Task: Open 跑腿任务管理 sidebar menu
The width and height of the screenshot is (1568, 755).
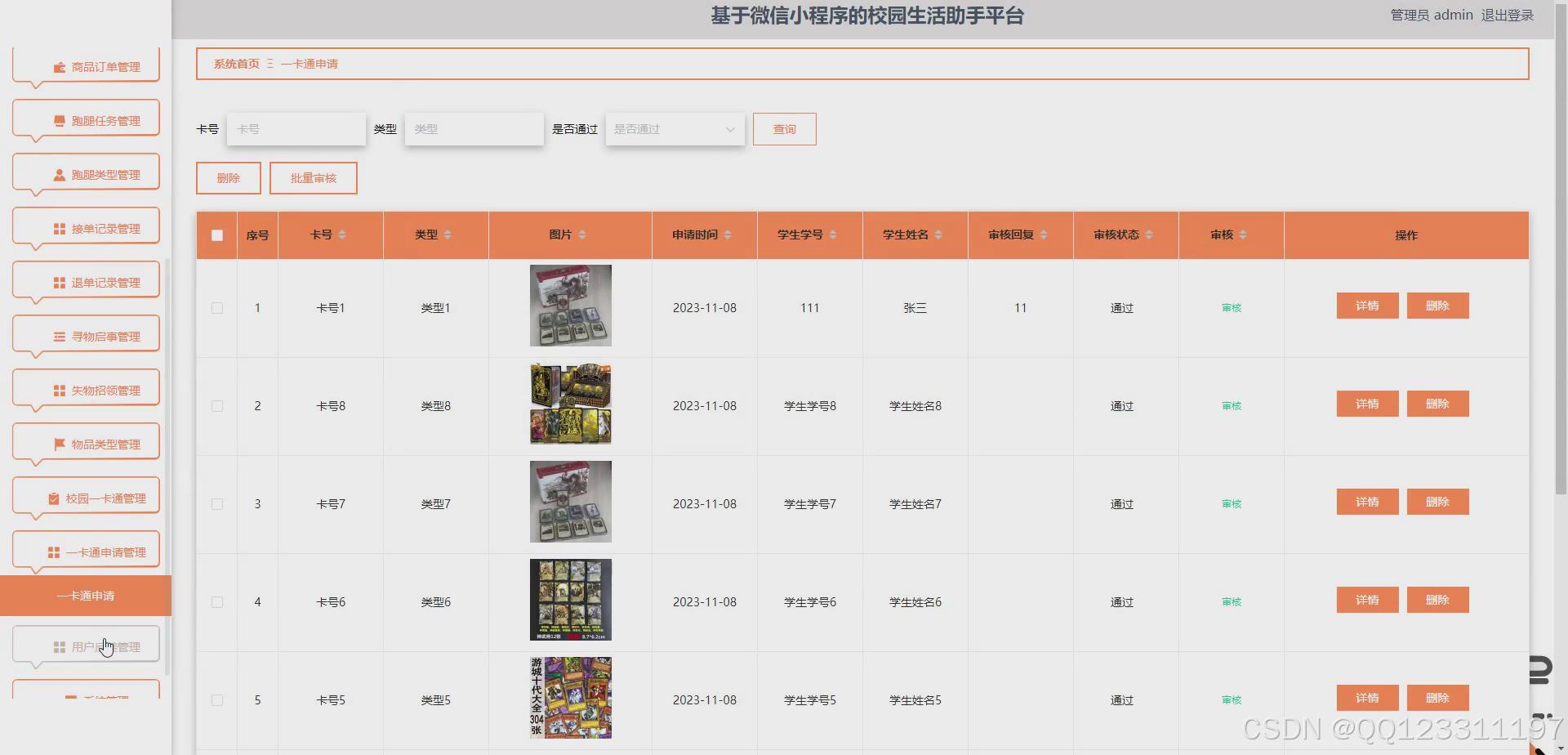Action: 86,119
